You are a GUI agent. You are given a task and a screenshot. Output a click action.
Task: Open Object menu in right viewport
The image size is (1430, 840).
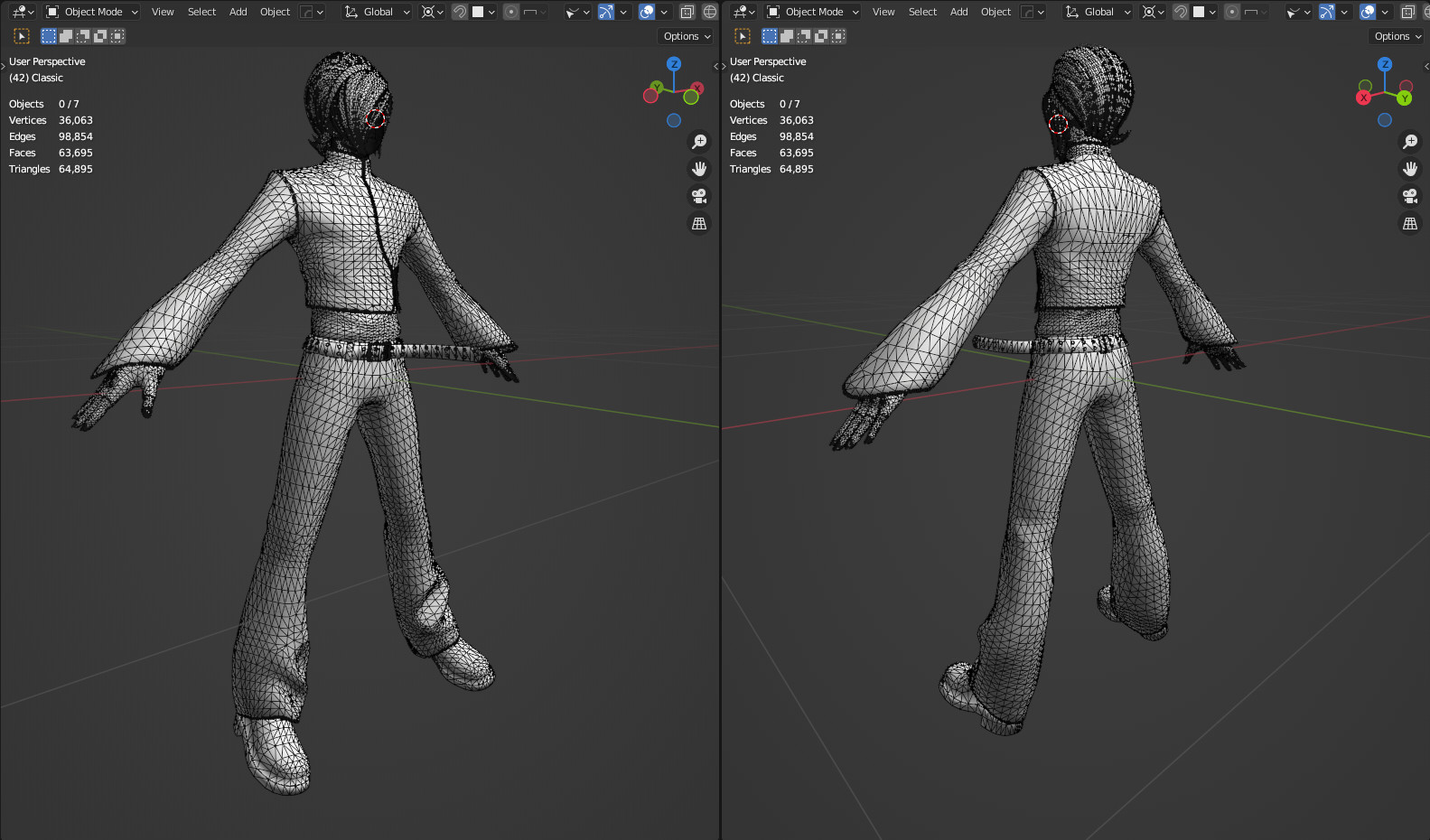point(995,12)
